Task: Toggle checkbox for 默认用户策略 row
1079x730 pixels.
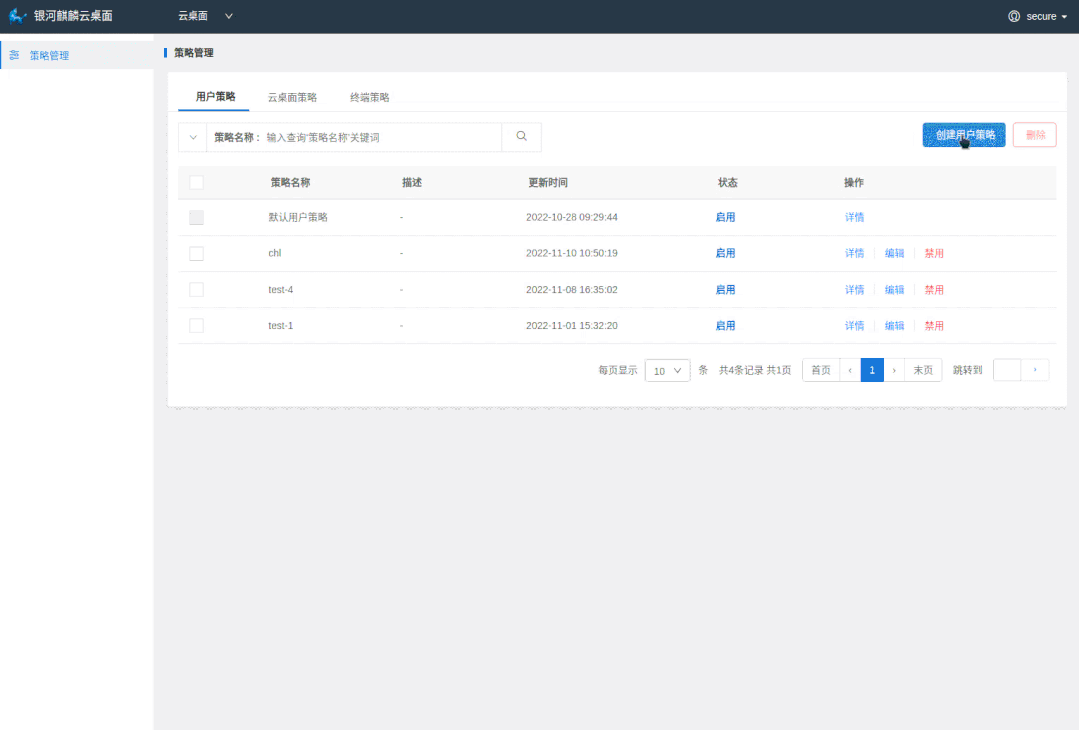Action: click(x=196, y=217)
